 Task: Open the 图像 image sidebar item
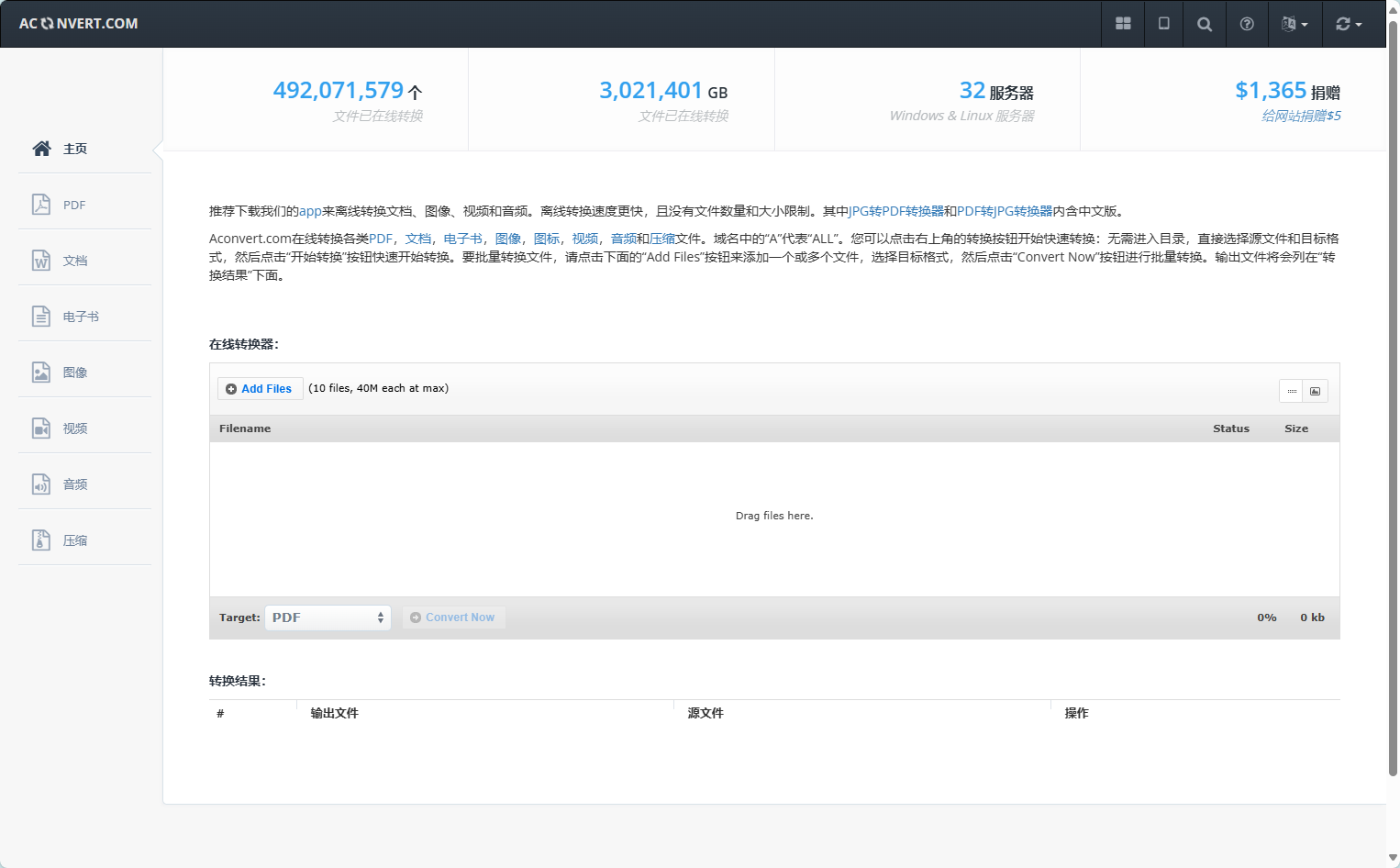(x=84, y=373)
